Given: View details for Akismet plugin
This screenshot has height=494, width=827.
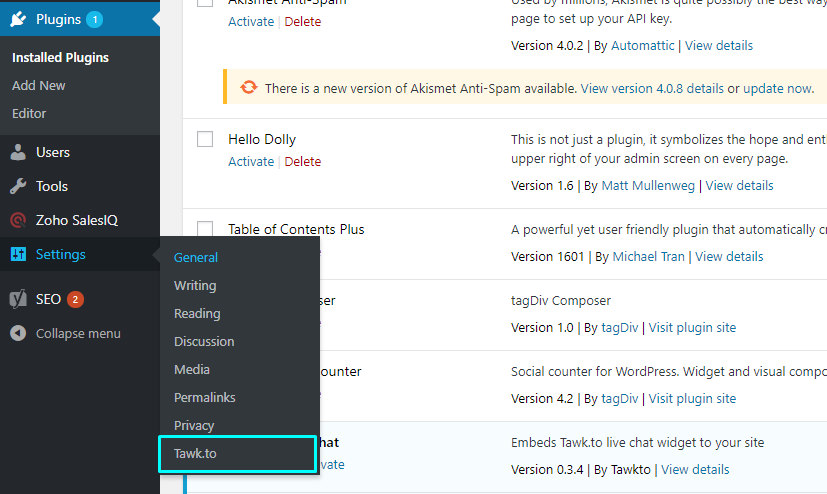Looking at the screenshot, I should click(x=719, y=45).
